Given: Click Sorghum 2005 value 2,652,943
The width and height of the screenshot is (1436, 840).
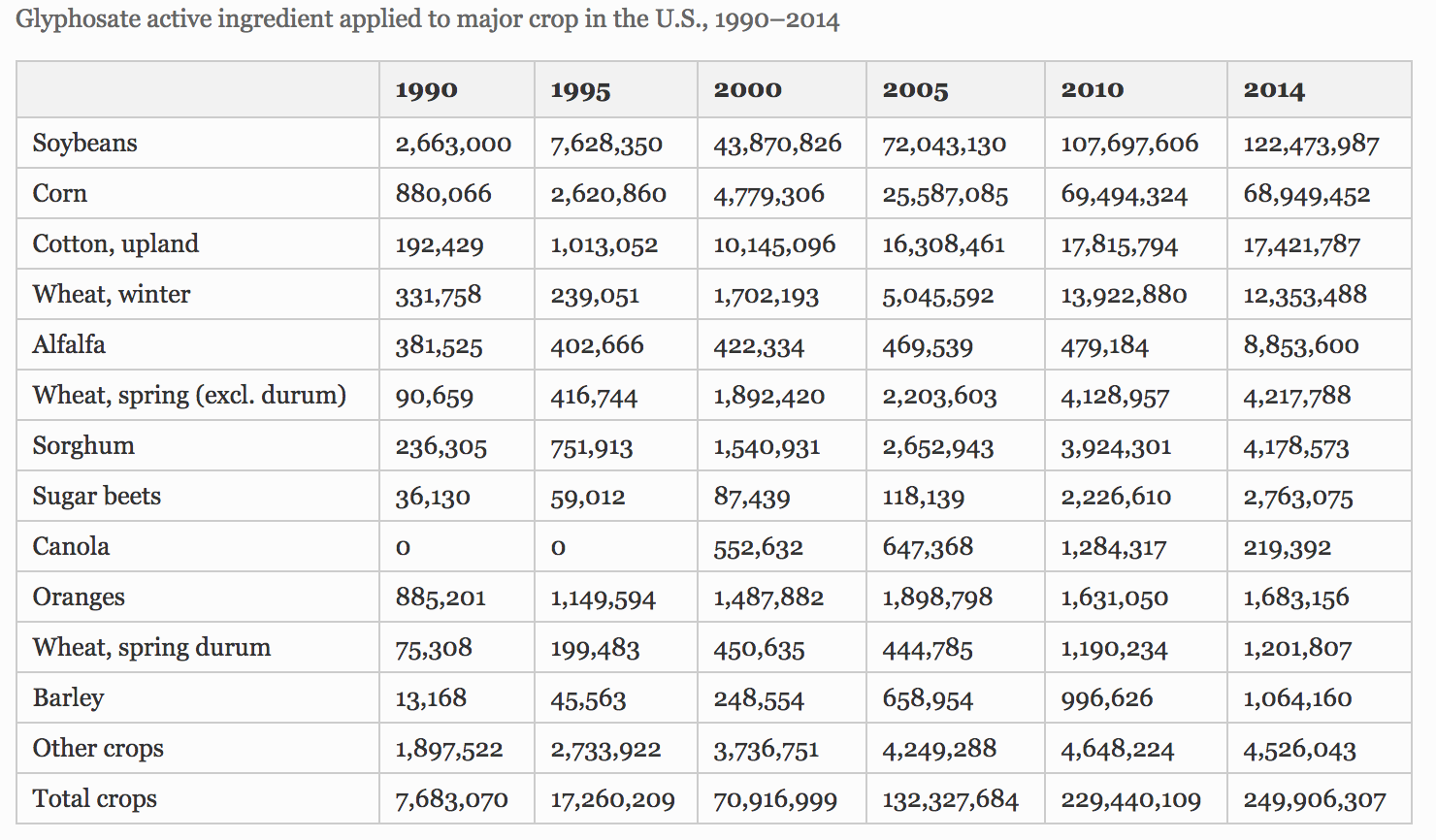Looking at the screenshot, I should tap(938, 447).
